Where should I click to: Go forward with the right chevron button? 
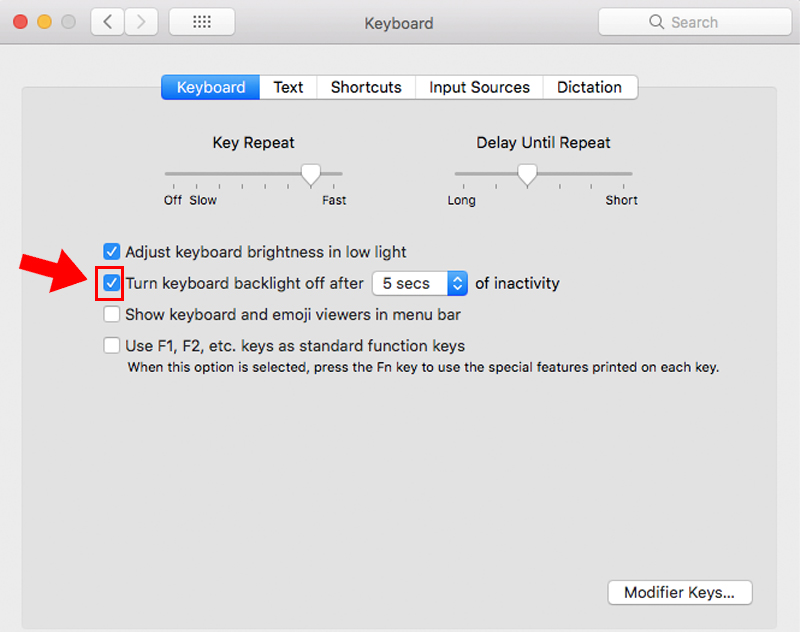pos(141,22)
